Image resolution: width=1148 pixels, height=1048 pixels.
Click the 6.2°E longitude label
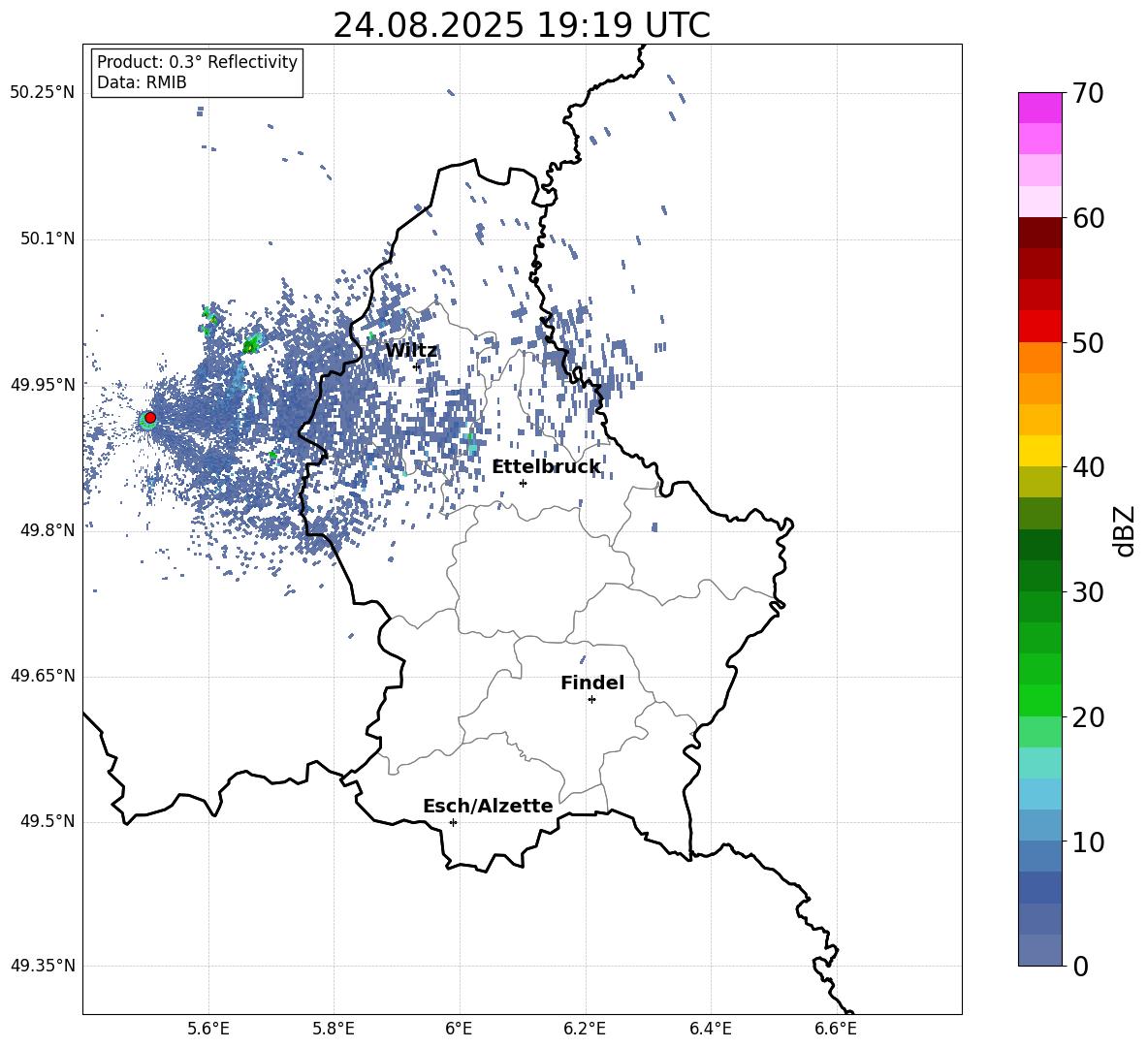(x=585, y=1030)
